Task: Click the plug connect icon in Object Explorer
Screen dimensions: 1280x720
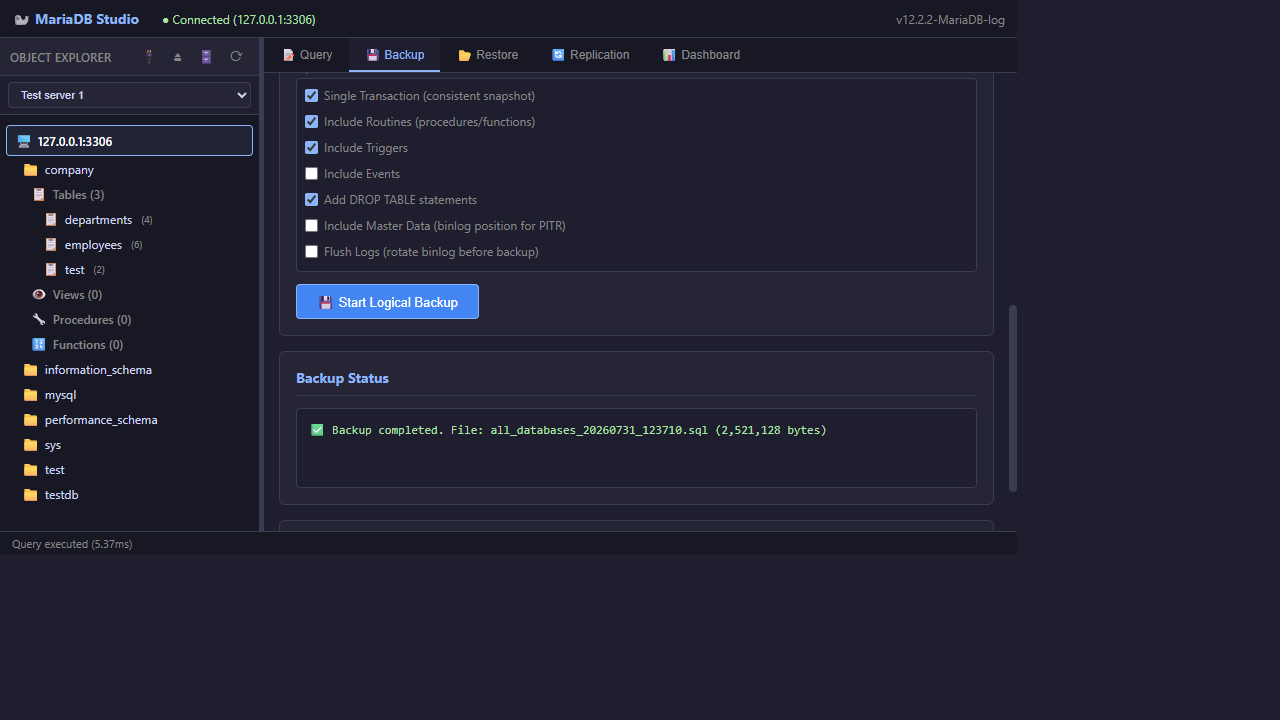Action: point(150,57)
